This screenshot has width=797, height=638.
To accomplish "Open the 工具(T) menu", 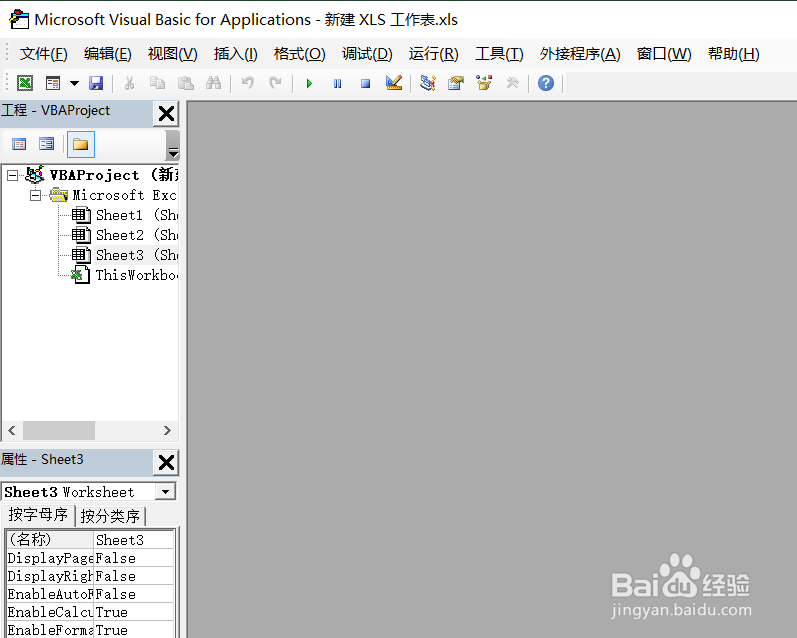I will tap(499, 54).
